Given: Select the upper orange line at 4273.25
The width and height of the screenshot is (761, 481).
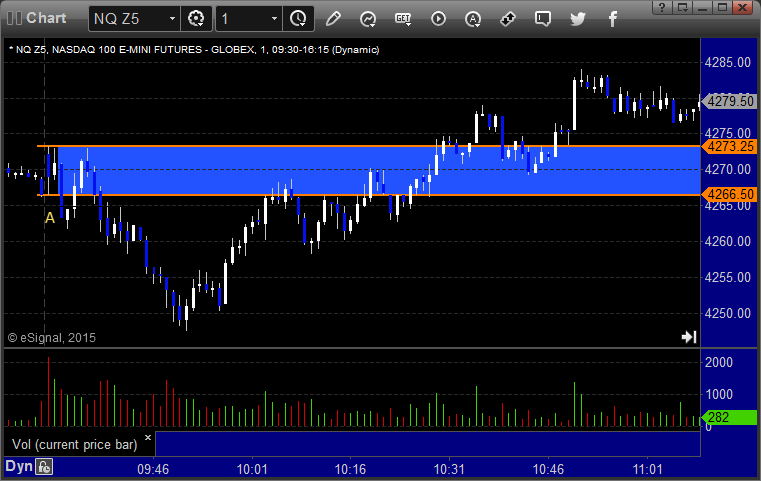Looking at the screenshot, I should click(369, 146).
